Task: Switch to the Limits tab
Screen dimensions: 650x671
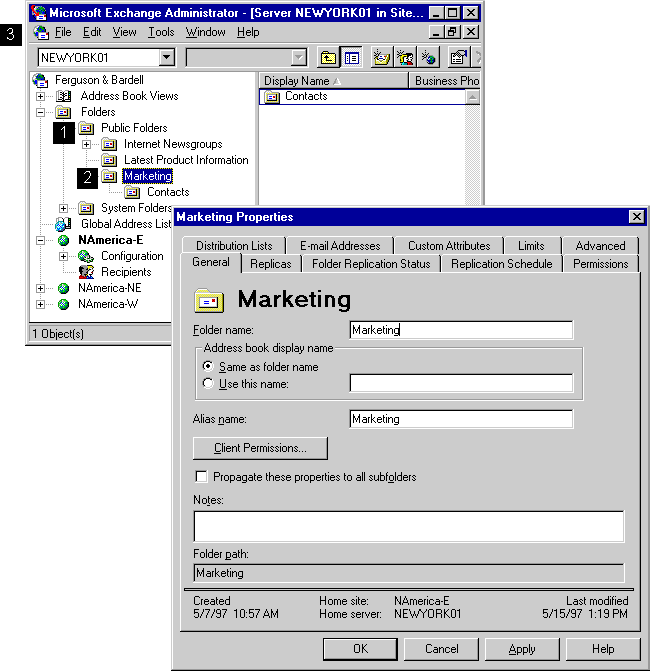Action: pyautogui.click(x=531, y=246)
